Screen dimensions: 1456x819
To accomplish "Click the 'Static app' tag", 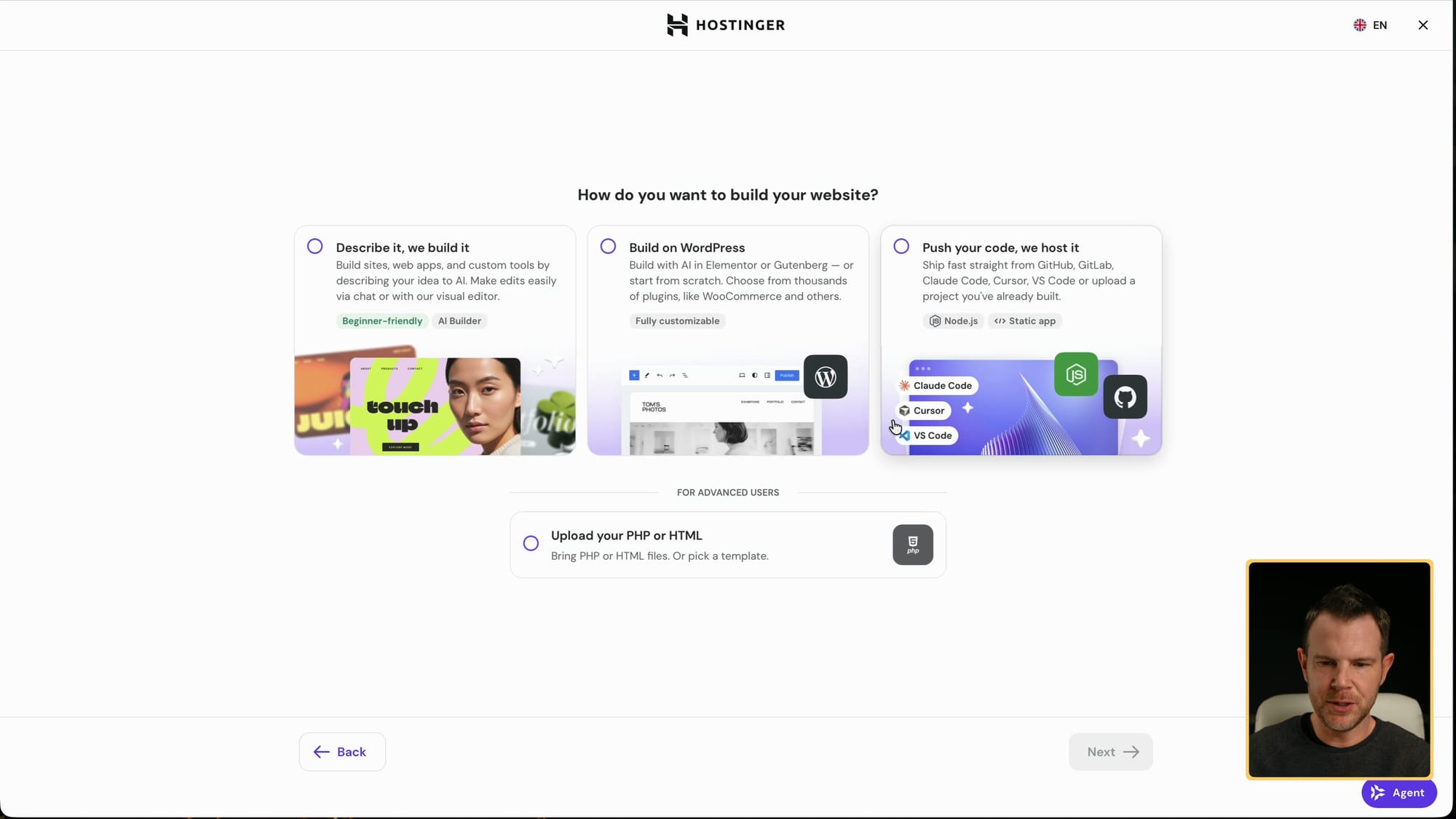I will (1025, 321).
